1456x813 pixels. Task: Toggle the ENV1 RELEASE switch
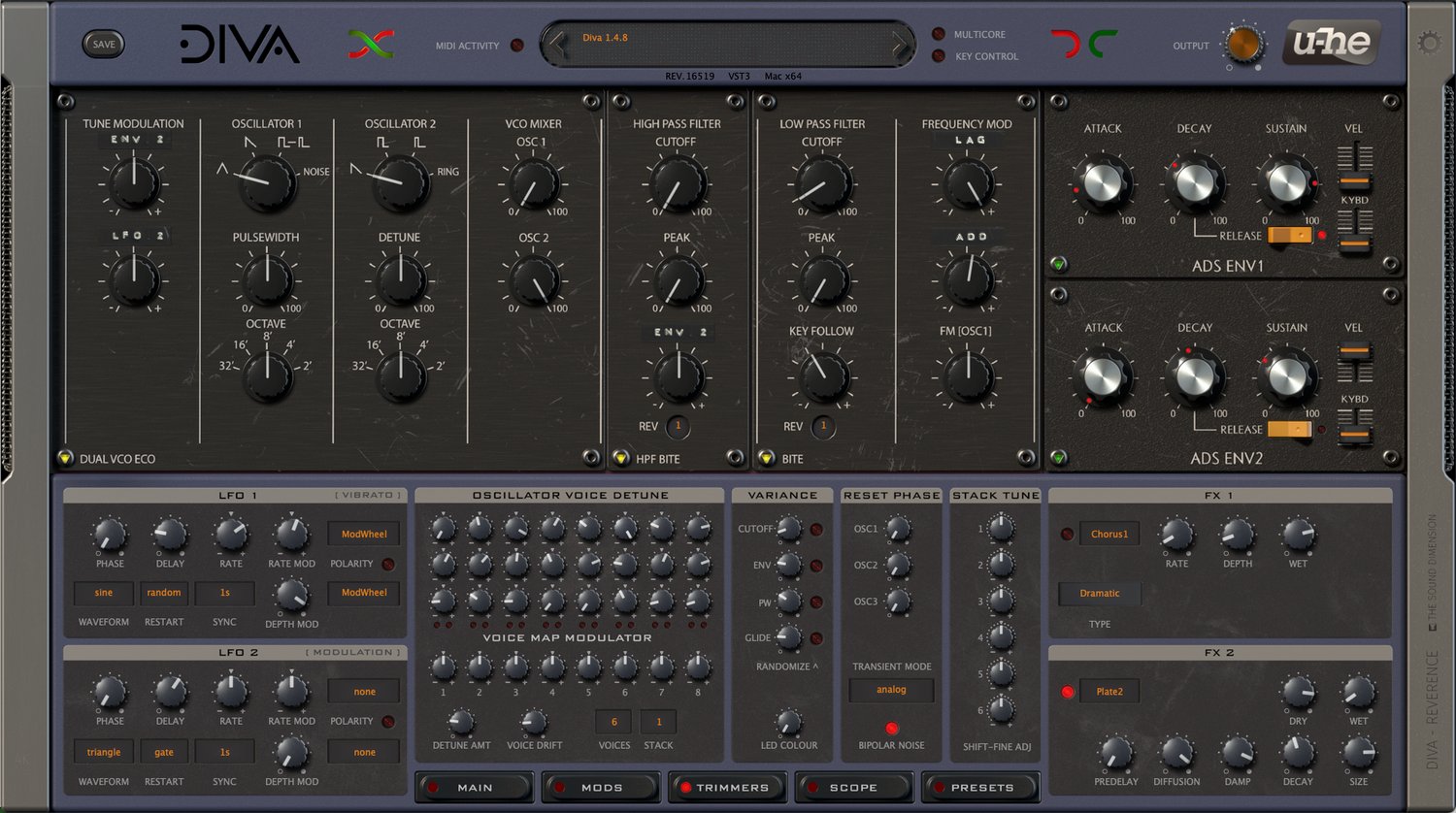(1289, 235)
